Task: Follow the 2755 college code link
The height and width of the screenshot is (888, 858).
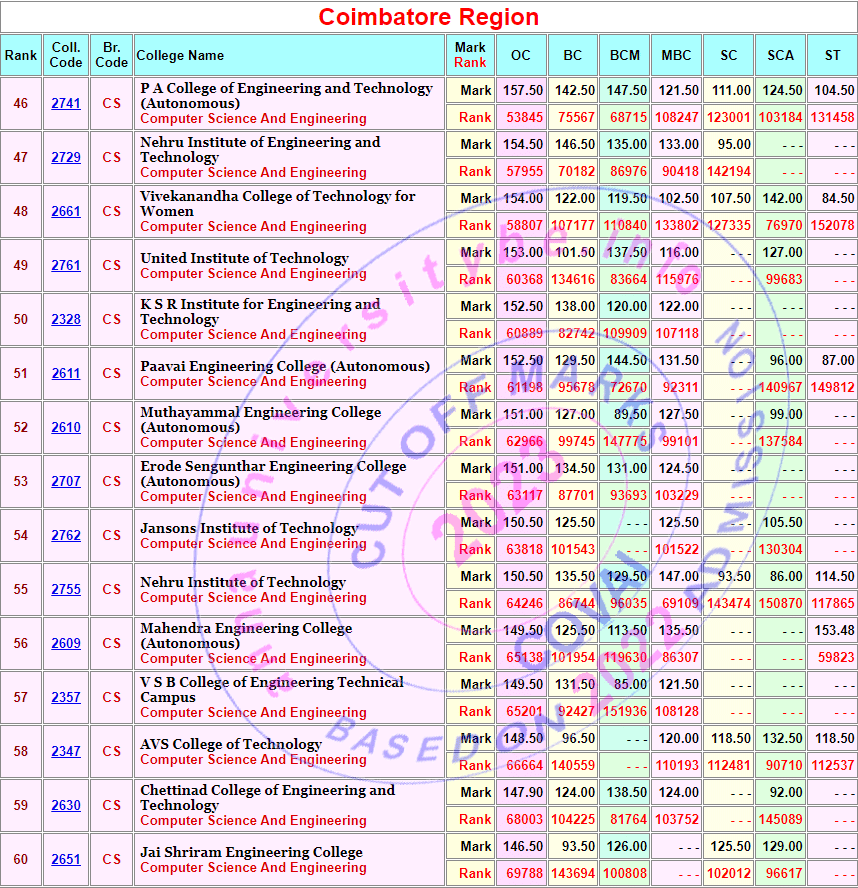Action: [x=66, y=590]
